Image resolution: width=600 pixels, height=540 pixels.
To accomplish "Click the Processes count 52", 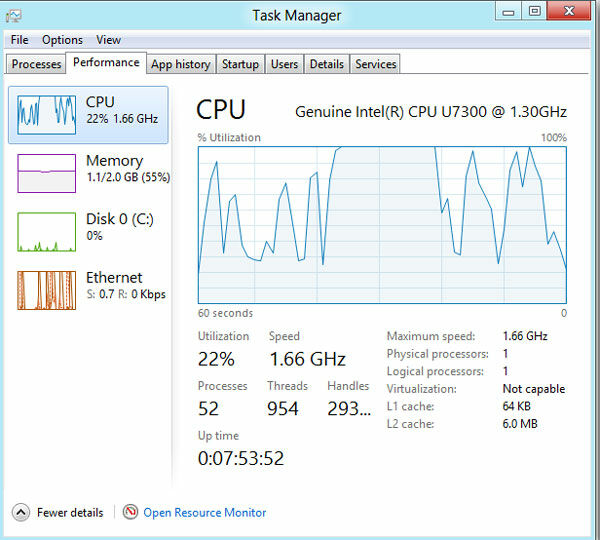I will pos(209,409).
